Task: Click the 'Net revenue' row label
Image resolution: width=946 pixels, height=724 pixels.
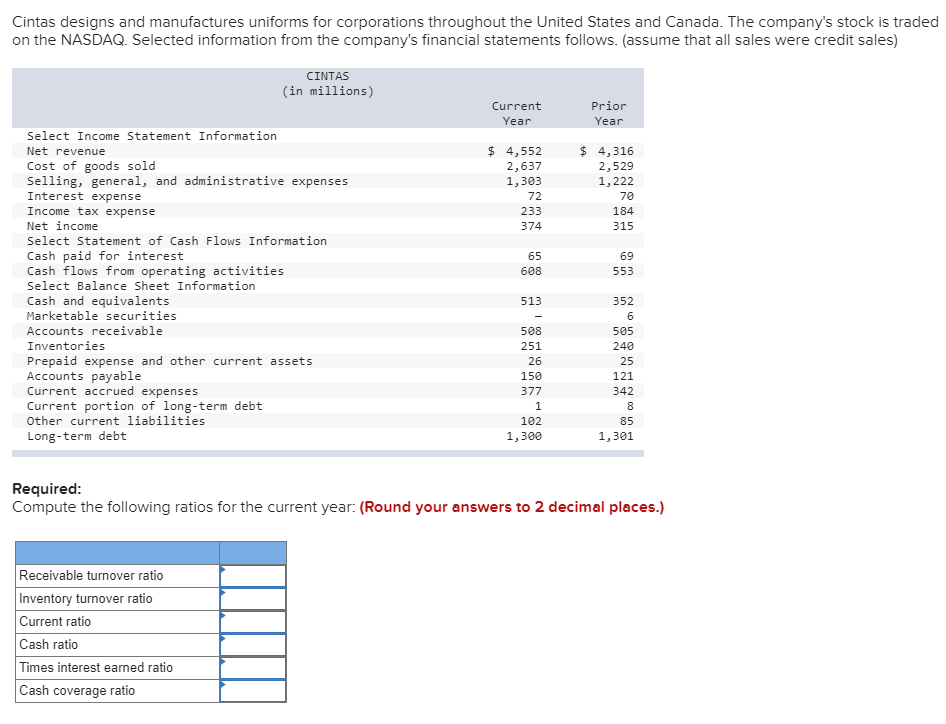Action: click(66, 151)
